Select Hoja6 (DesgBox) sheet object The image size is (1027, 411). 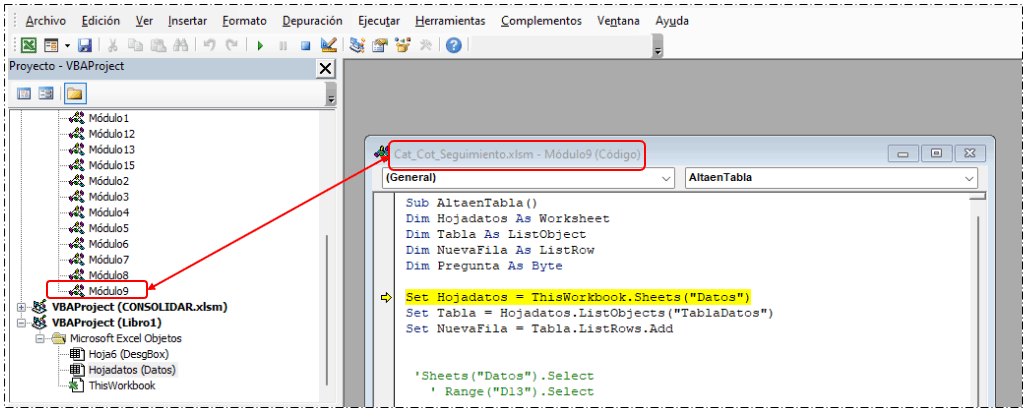[128, 354]
